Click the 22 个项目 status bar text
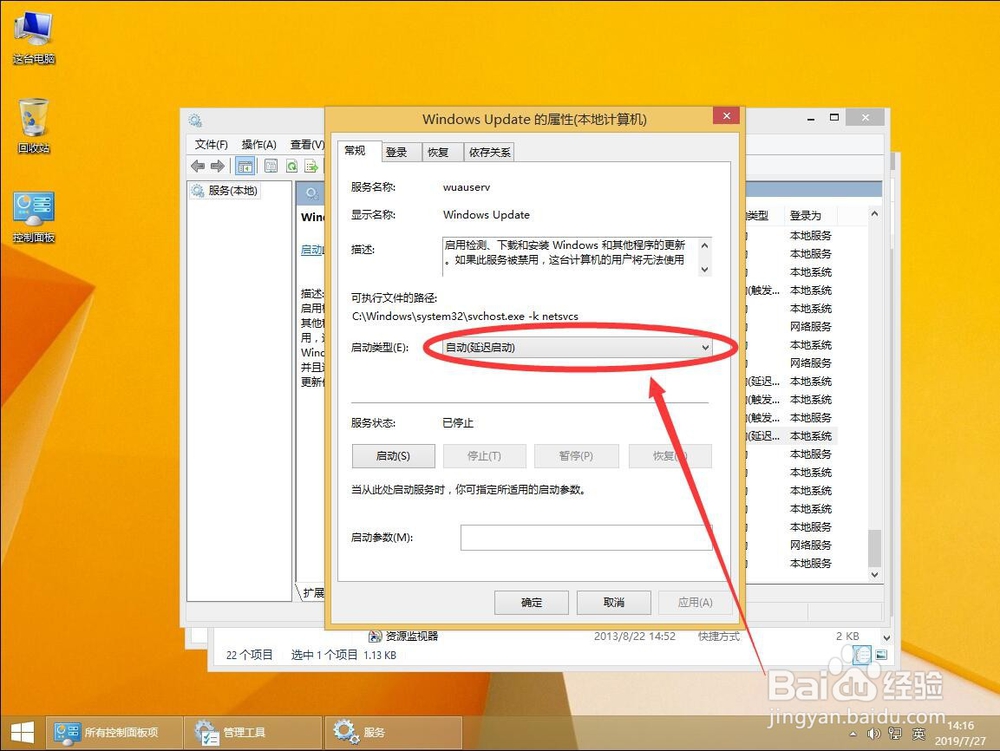 click(249, 655)
